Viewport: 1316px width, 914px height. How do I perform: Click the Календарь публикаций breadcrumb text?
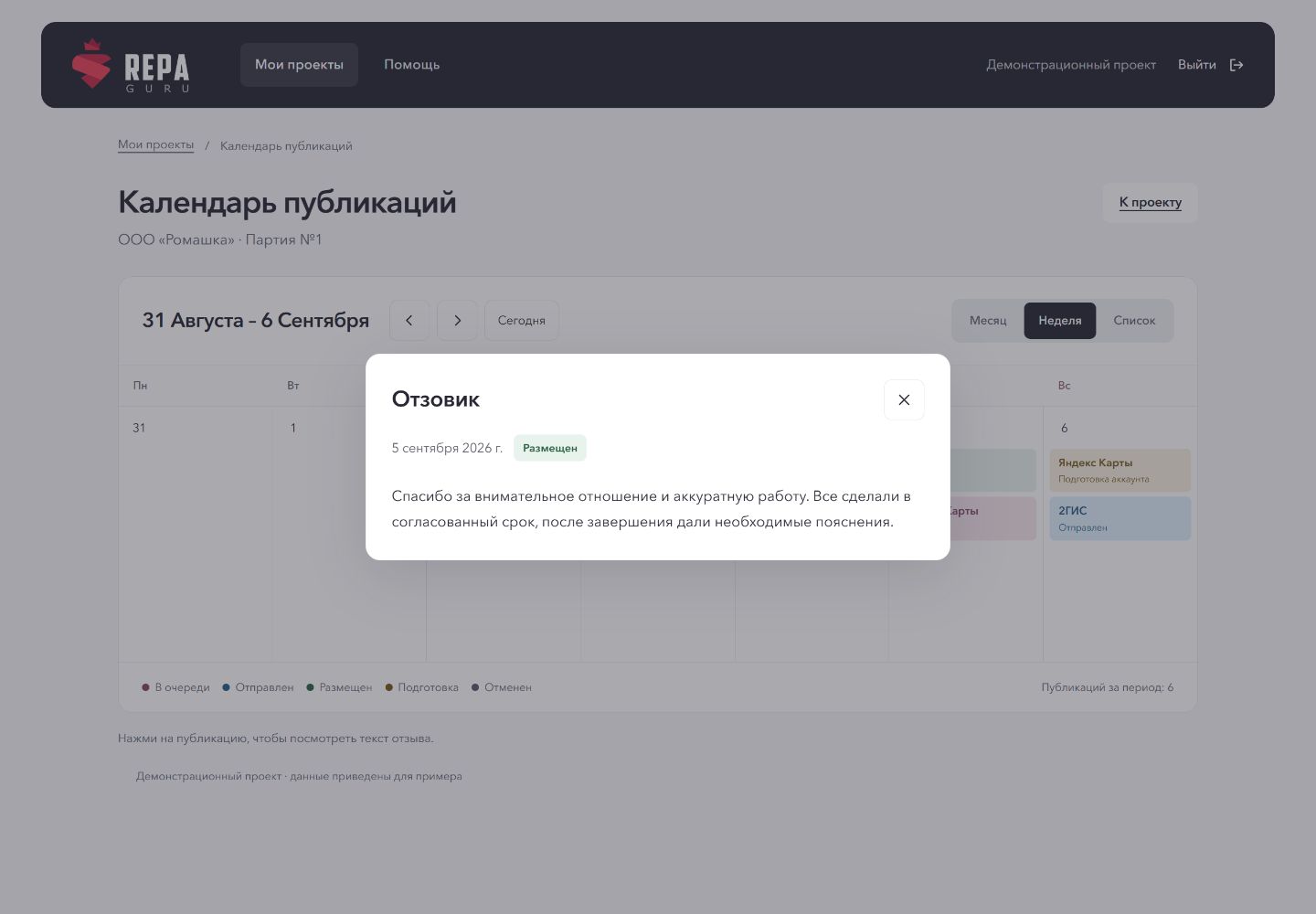point(286,145)
